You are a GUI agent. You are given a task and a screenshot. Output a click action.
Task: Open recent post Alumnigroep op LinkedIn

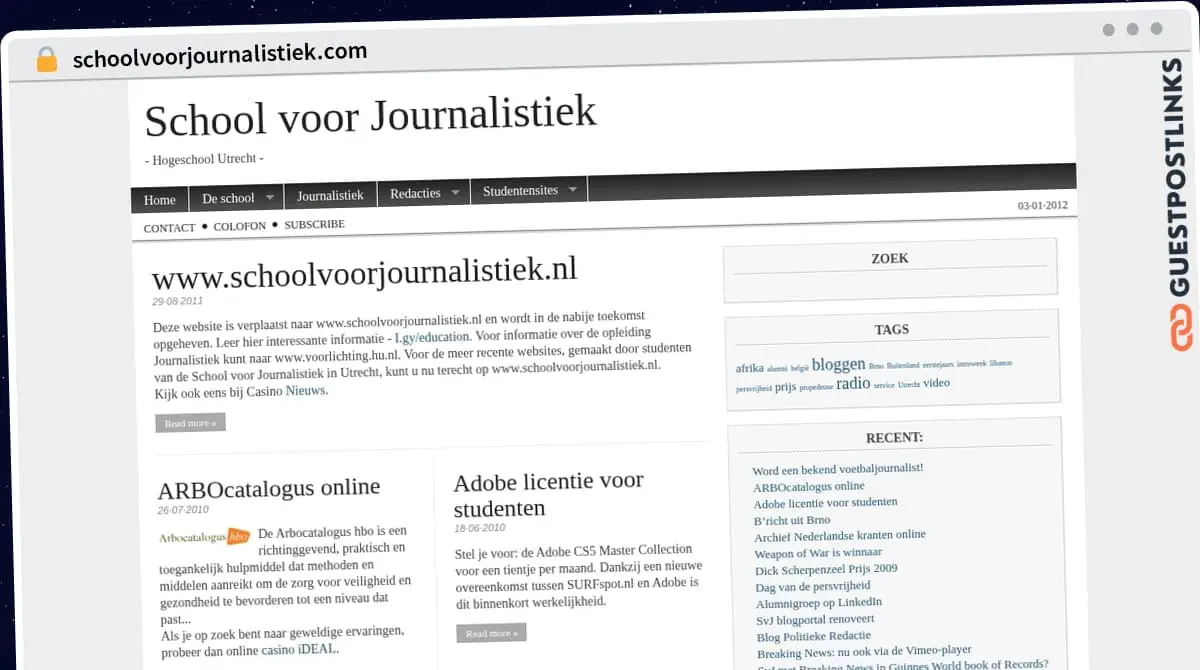(x=819, y=603)
